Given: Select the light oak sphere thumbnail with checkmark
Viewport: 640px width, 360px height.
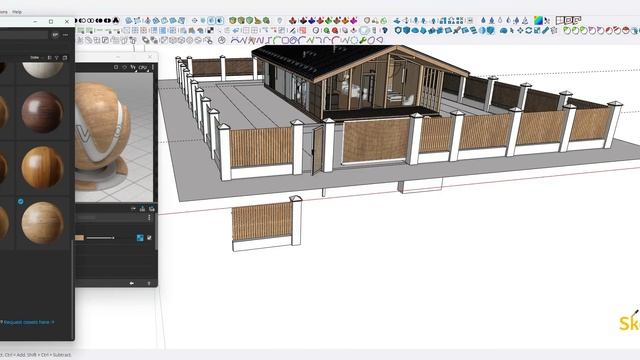Looking at the screenshot, I should pos(42,222).
